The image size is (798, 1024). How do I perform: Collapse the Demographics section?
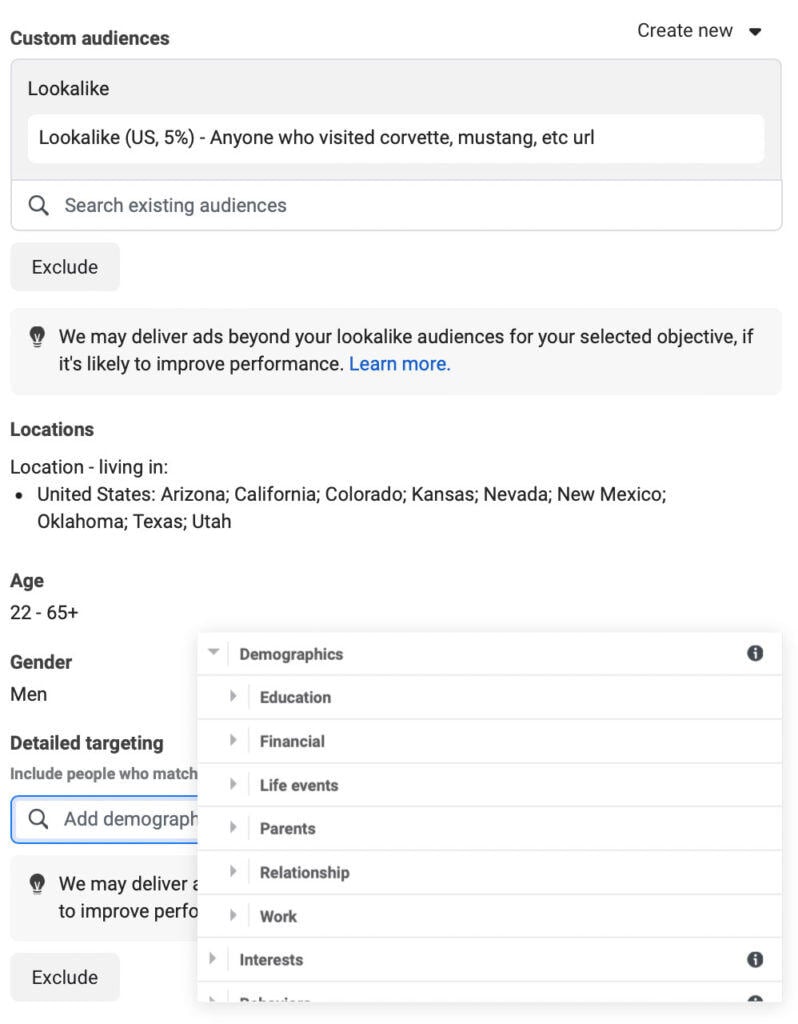click(x=212, y=652)
